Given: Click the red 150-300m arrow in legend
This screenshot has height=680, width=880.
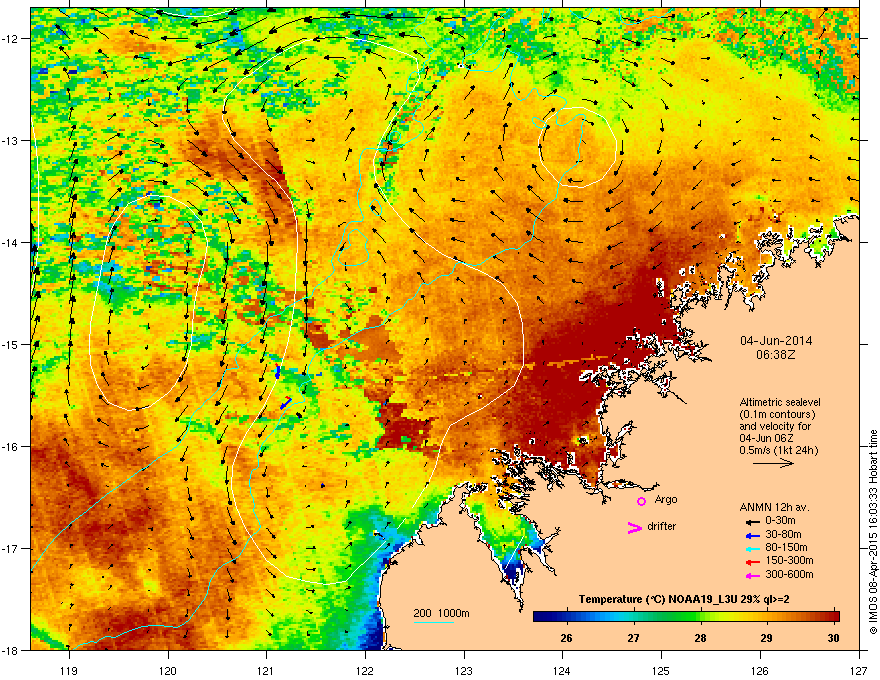Looking at the screenshot, I should click(x=753, y=562).
